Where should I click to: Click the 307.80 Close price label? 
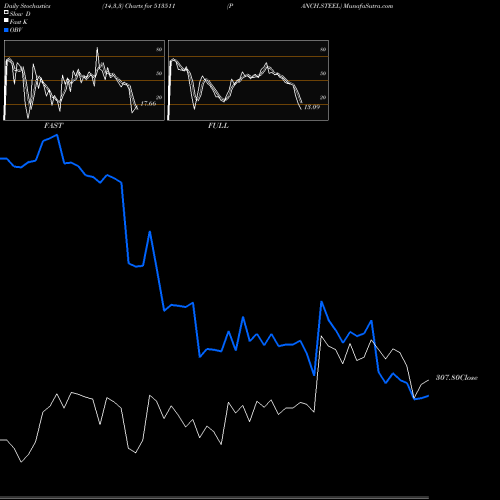457,378
